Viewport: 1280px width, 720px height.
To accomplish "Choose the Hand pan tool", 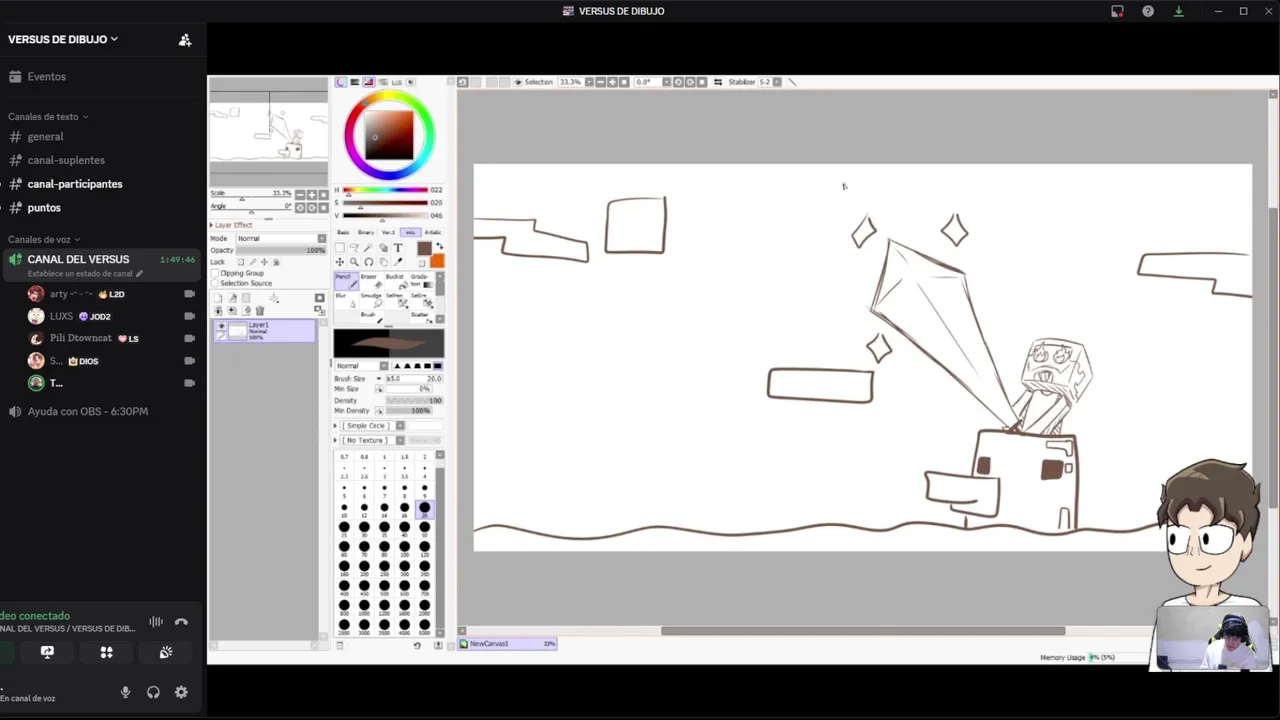I will pyautogui.click(x=383, y=262).
